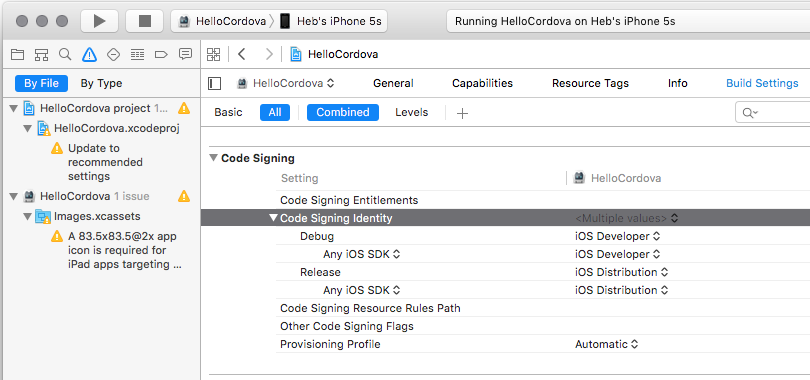Screen dimensions: 810x380
Task: Collapse the Images.xcassets disclosure triangle
Action: click(28, 216)
